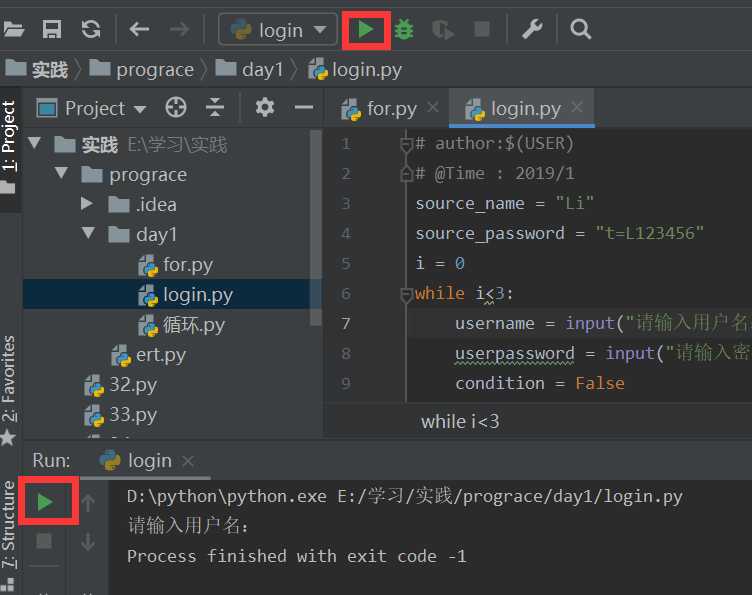This screenshot has width=752, height=595.
Task: Expand the .idea folder arrow
Action: click(87, 203)
